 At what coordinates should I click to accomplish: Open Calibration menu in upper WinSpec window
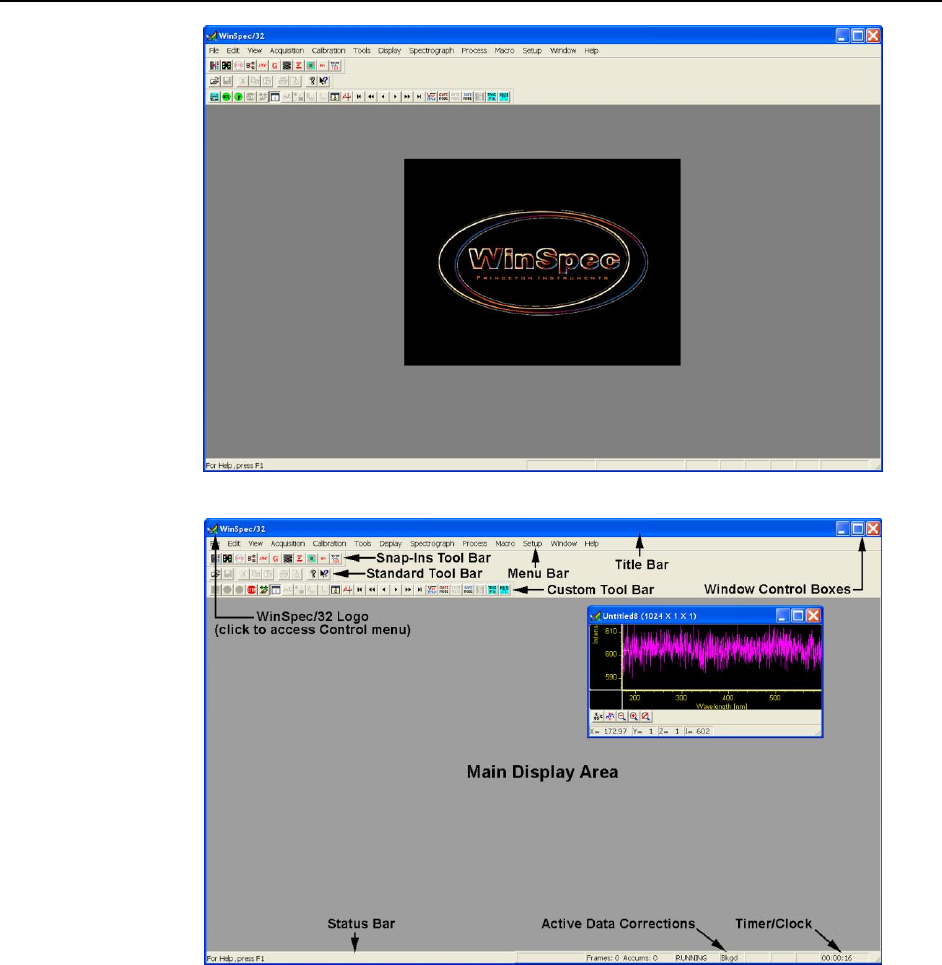329,50
